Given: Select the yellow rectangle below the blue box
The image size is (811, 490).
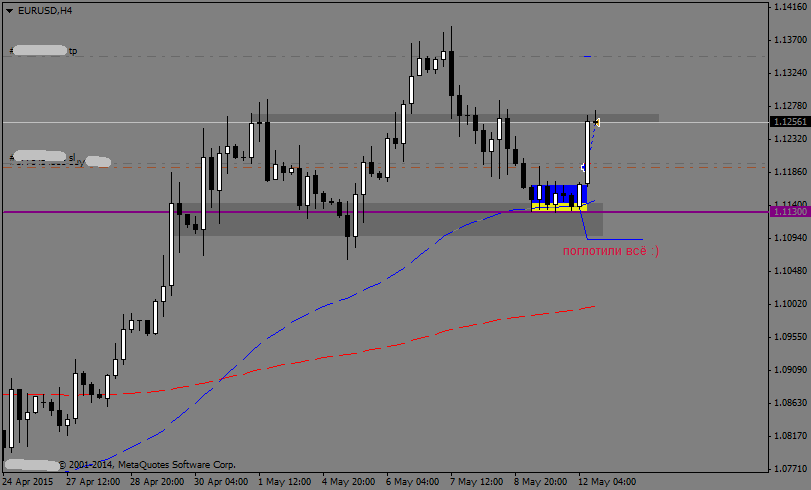Looking at the screenshot, I should point(559,207).
